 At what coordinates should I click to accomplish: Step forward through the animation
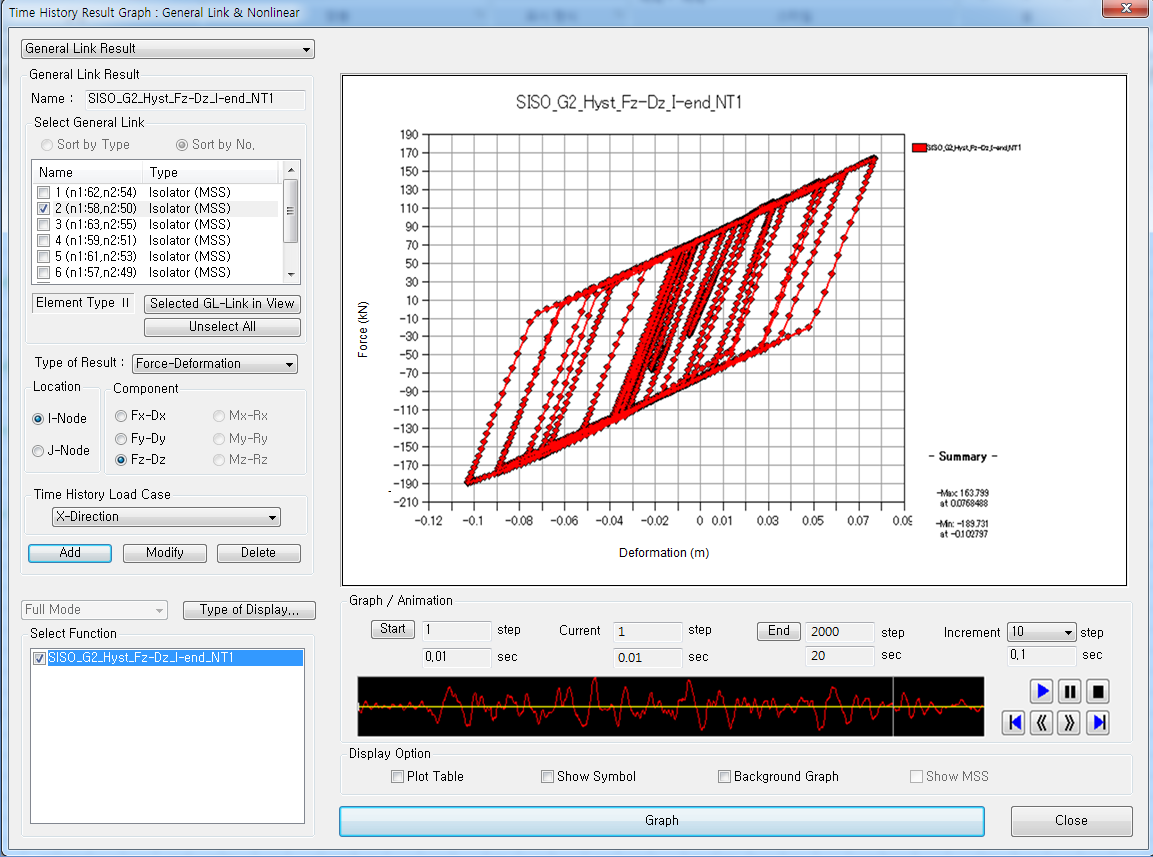point(1069,722)
